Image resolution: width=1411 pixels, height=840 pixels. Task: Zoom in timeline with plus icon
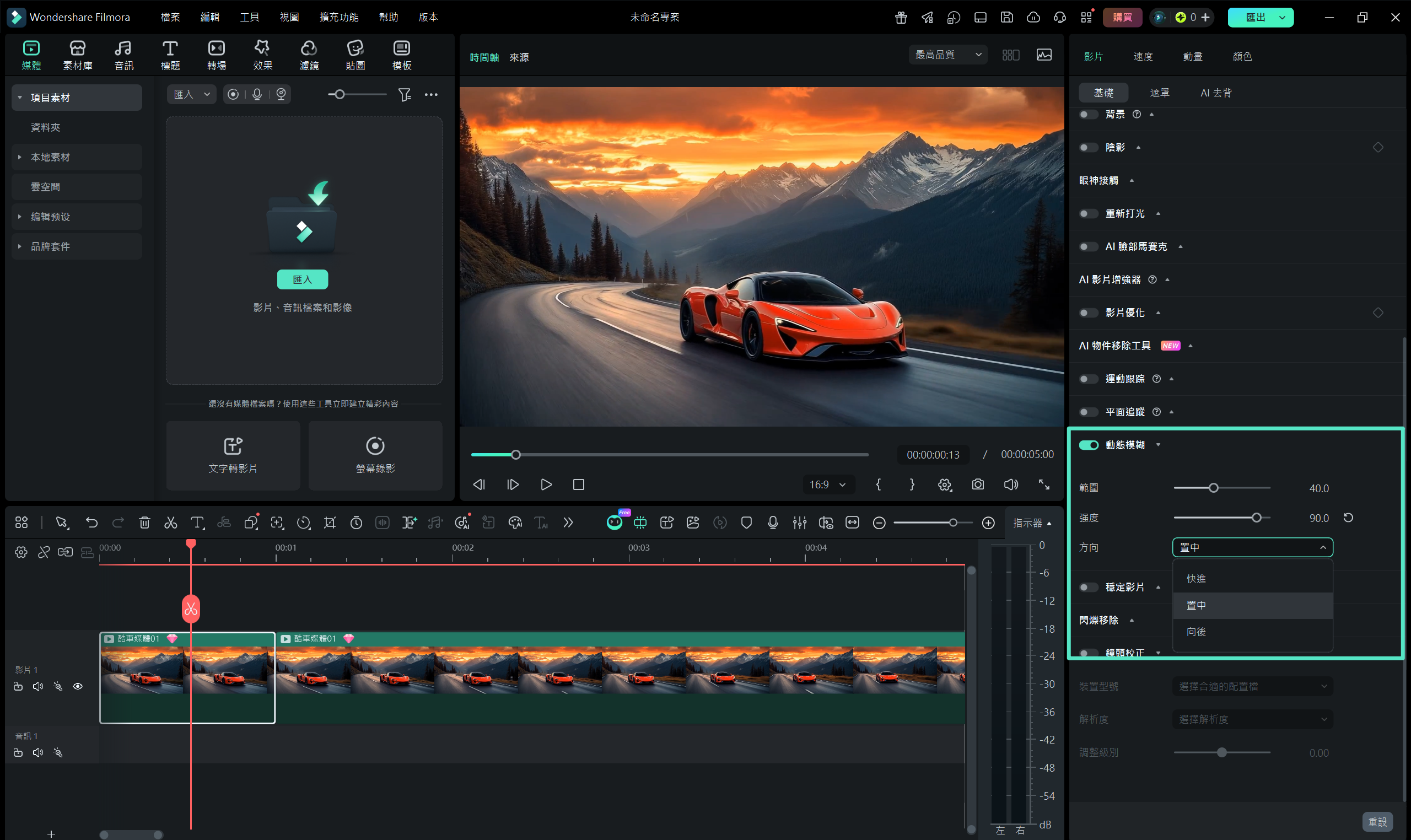click(988, 523)
